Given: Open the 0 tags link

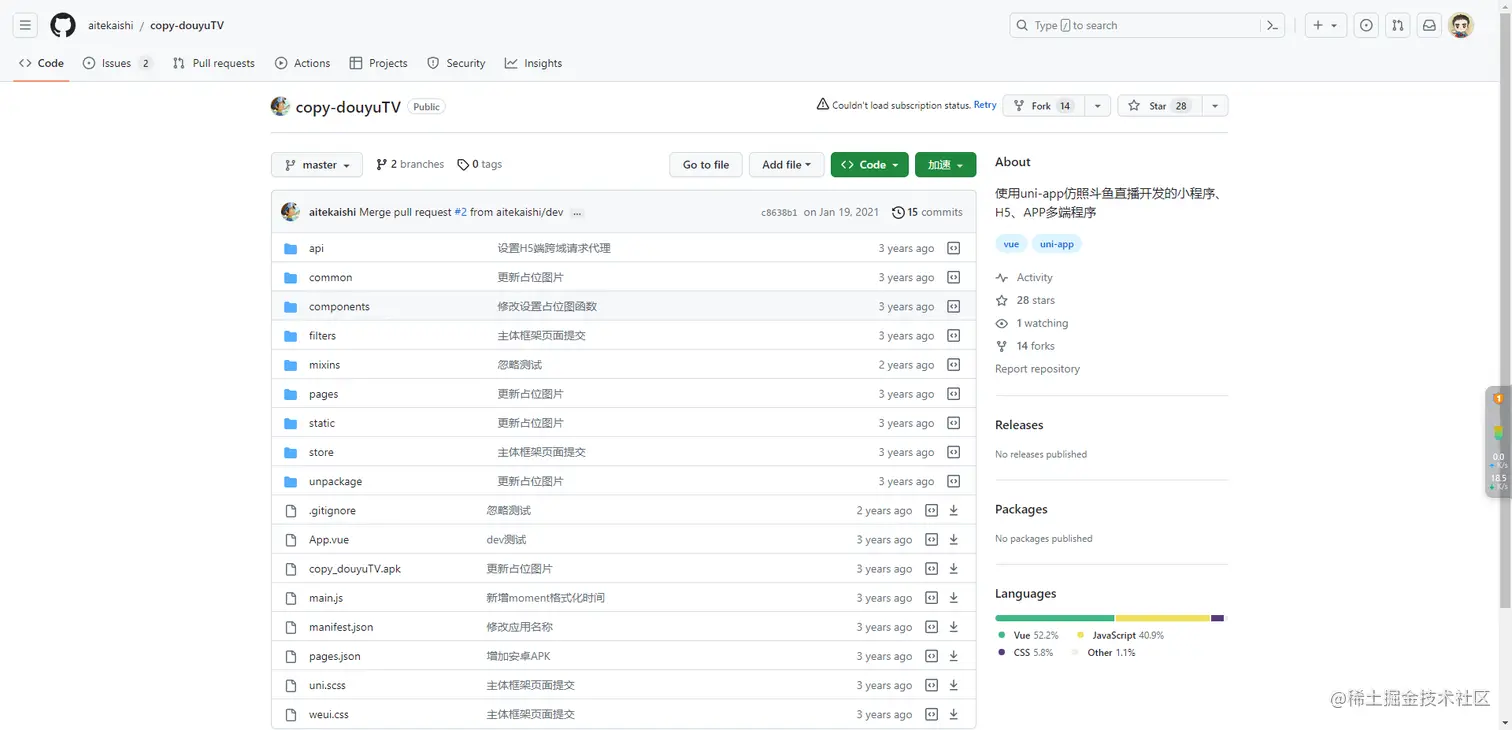Looking at the screenshot, I should 480,164.
